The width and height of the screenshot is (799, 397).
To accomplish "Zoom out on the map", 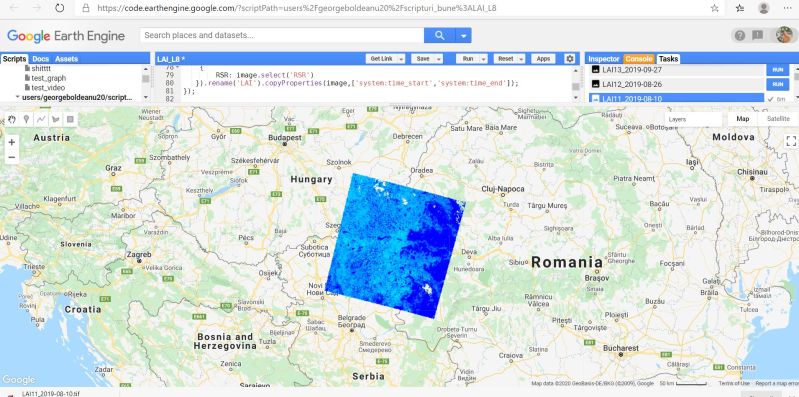I will [12, 157].
